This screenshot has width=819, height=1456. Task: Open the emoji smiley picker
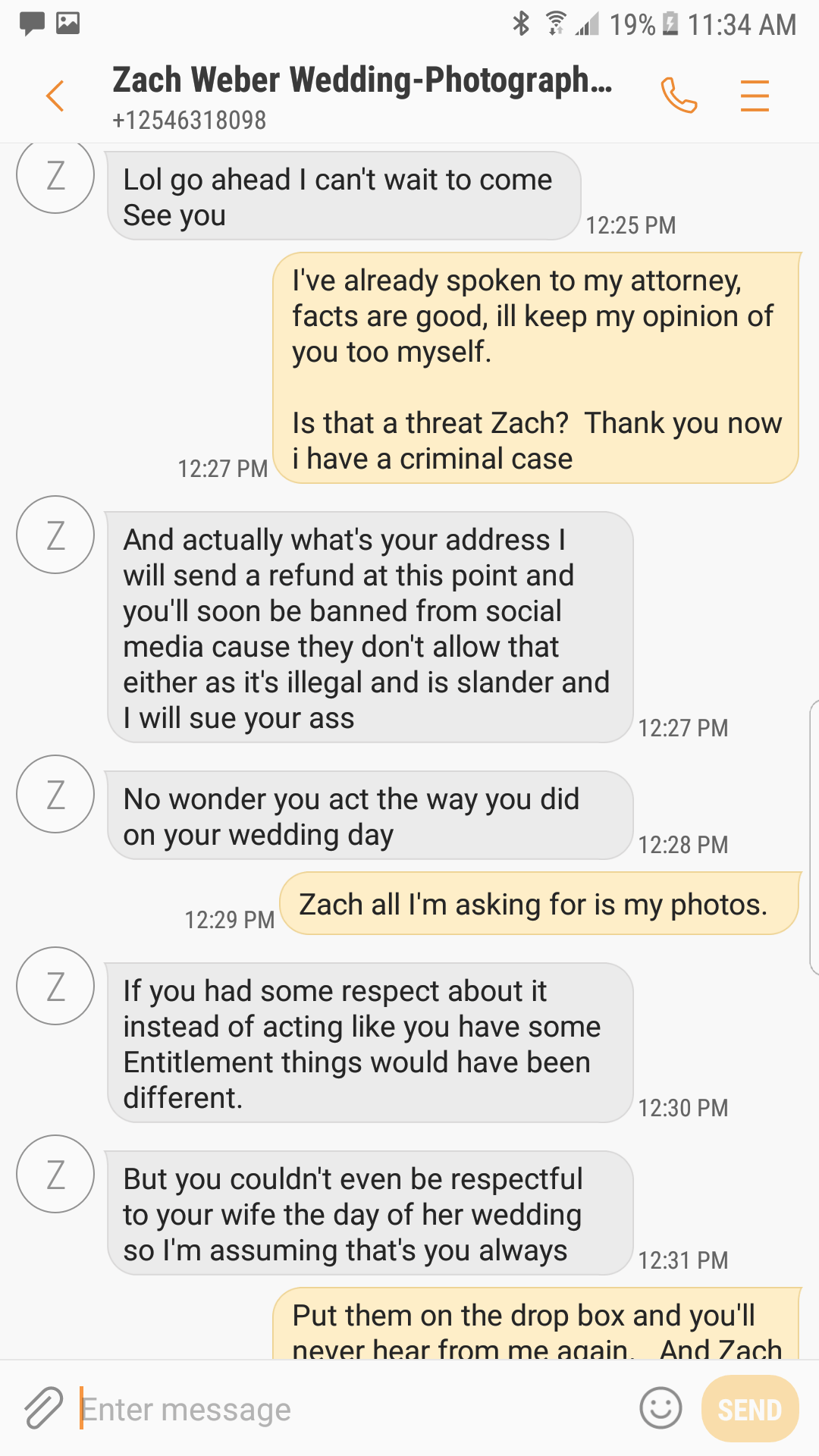(x=661, y=1408)
